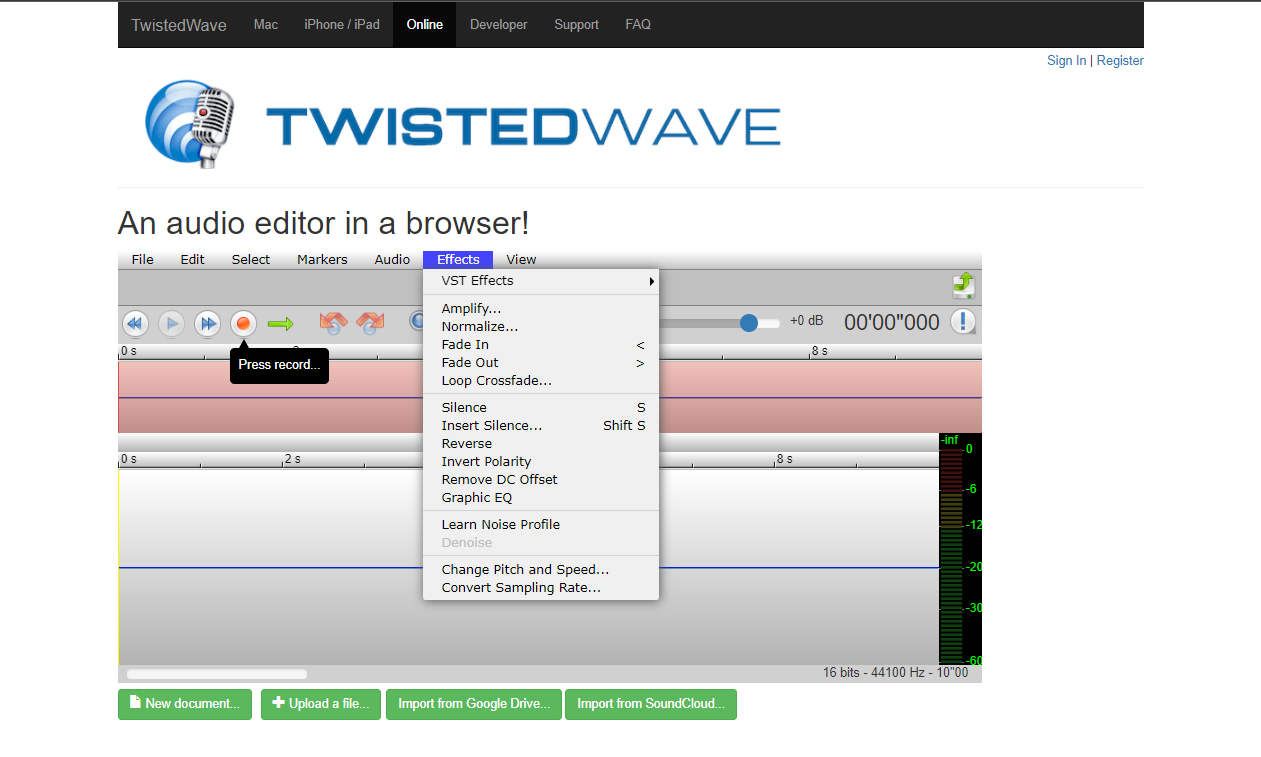Click the Register link
The width and height of the screenshot is (1261, 757).
(x=1120, y=61)
